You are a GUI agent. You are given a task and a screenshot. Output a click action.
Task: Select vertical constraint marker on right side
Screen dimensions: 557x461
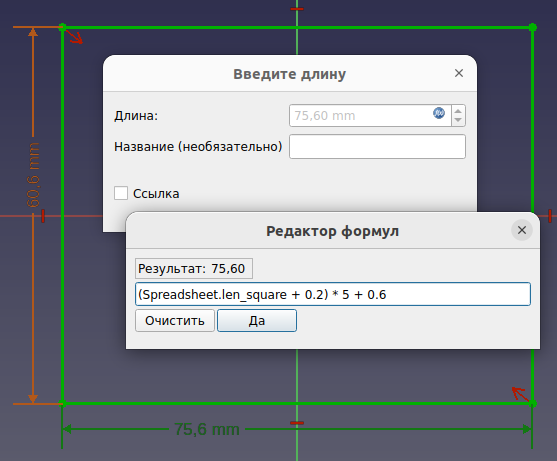coord(550,216)
